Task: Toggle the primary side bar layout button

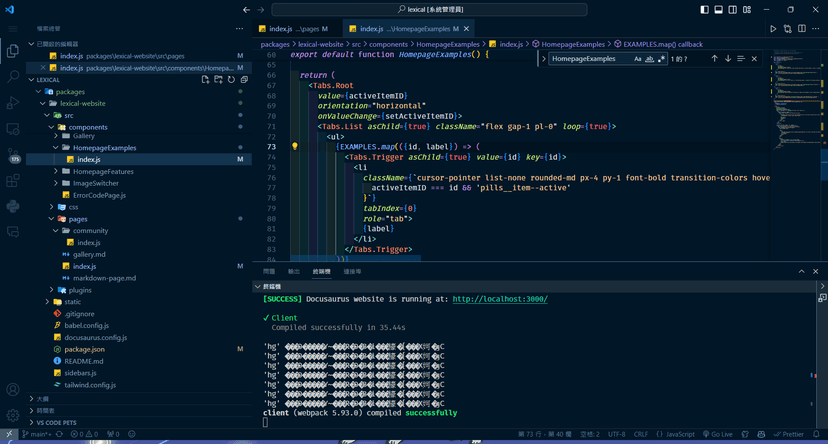Action: click(x=704, y=10)
